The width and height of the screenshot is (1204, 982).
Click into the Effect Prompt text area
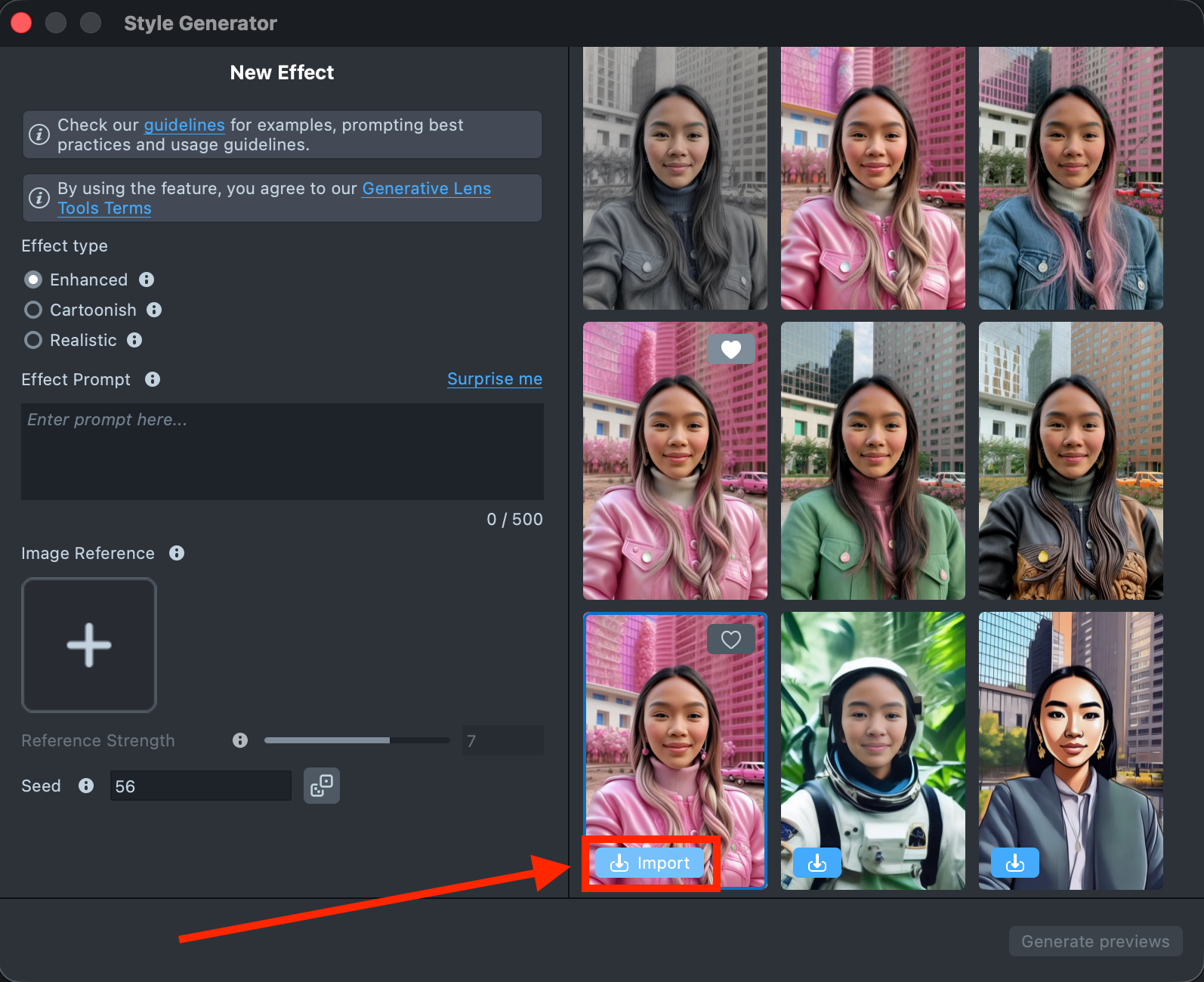pyautogui.click(x=282, y=451)
